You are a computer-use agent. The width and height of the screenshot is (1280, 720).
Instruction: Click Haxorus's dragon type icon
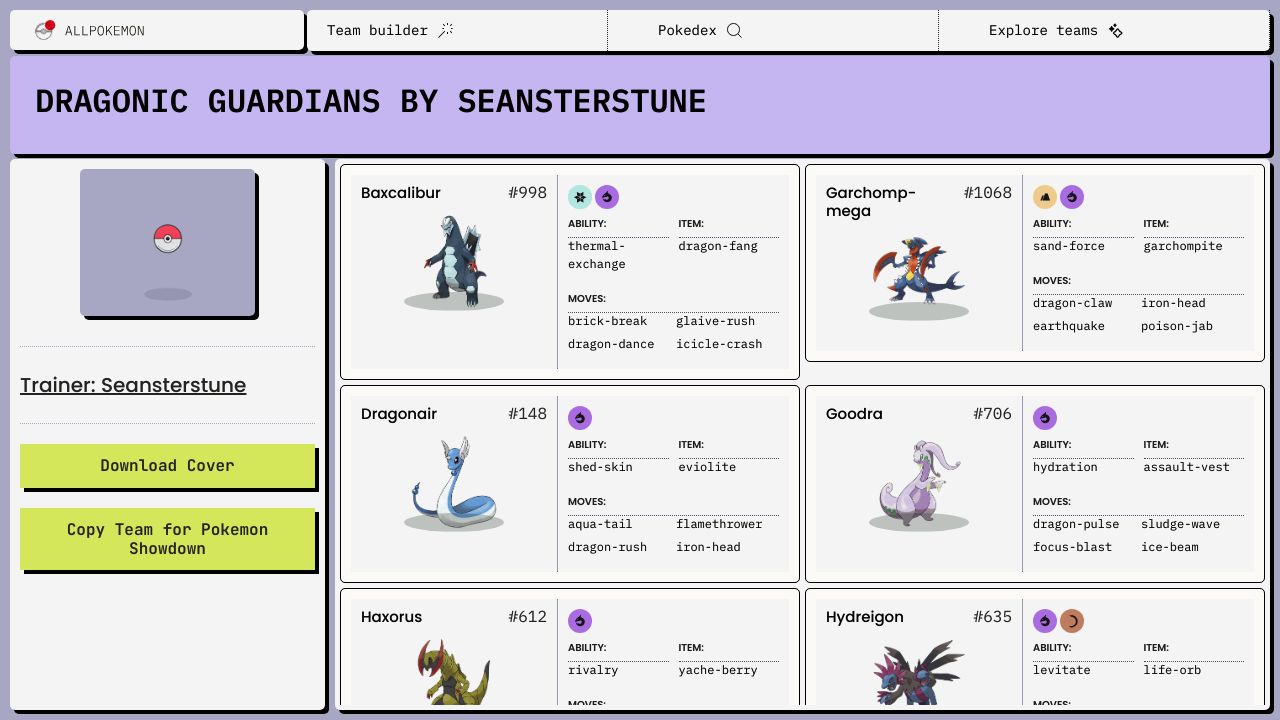click(x=580, y=621)
